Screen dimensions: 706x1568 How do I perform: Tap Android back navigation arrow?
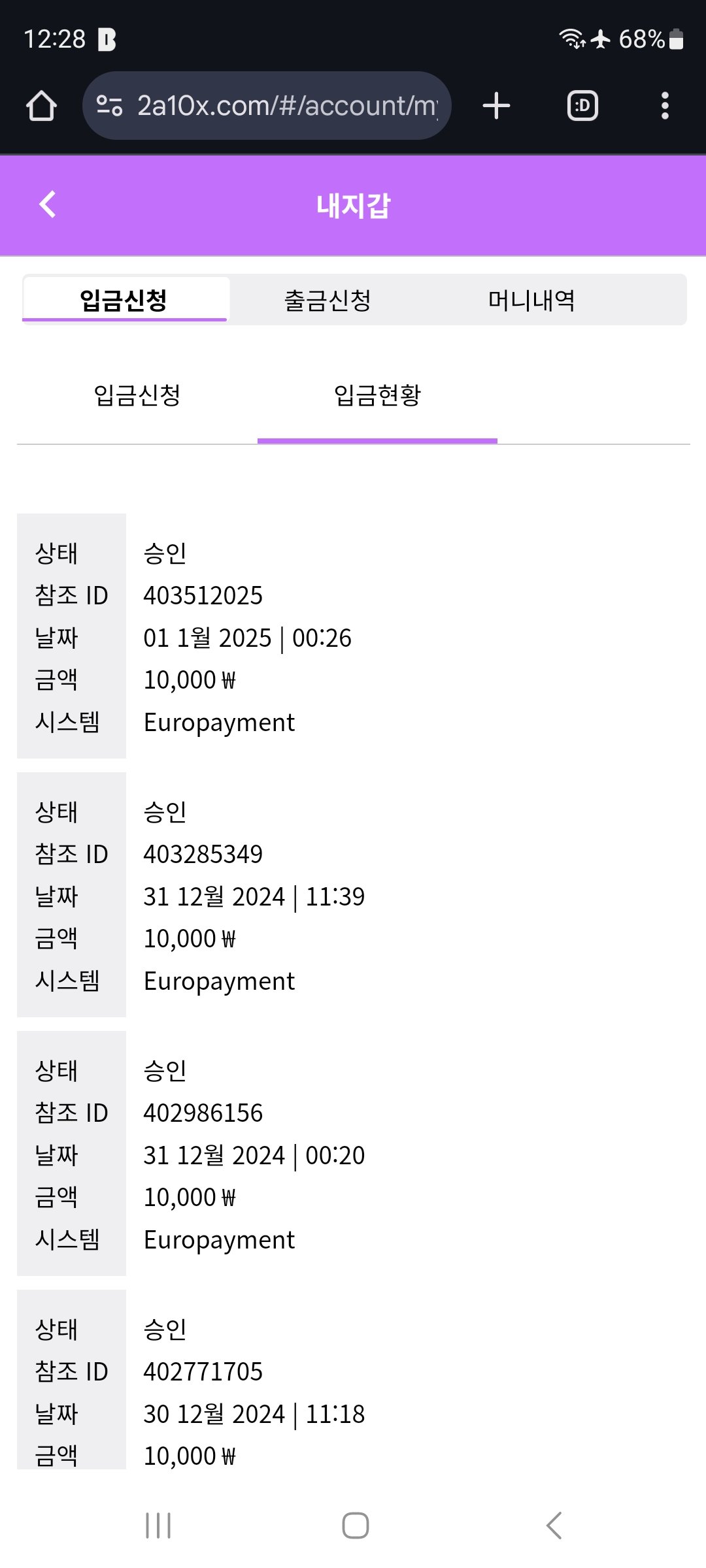554,1526
